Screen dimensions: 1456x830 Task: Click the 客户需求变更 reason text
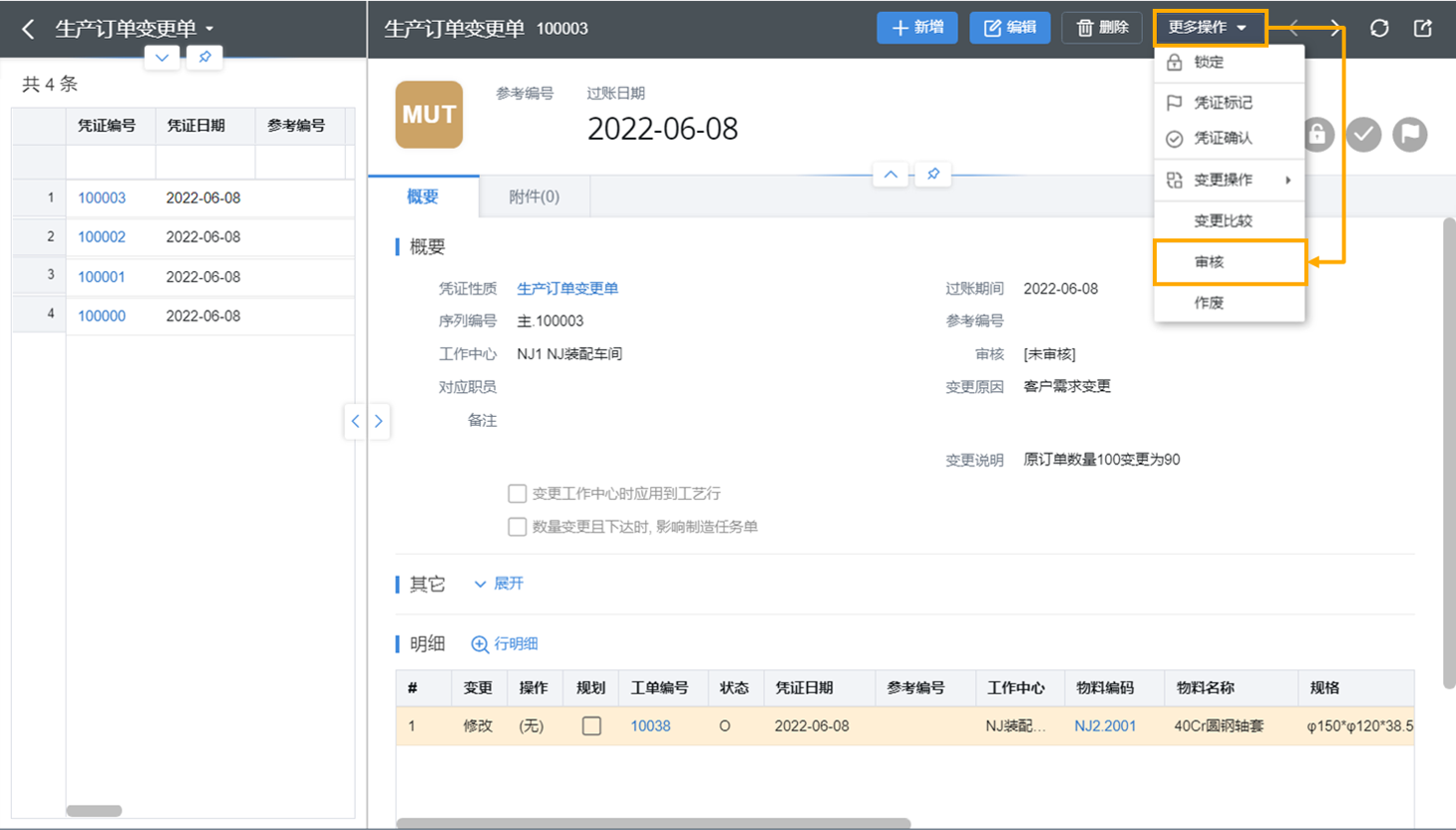pyautogui.click(x=1067, y=387)
